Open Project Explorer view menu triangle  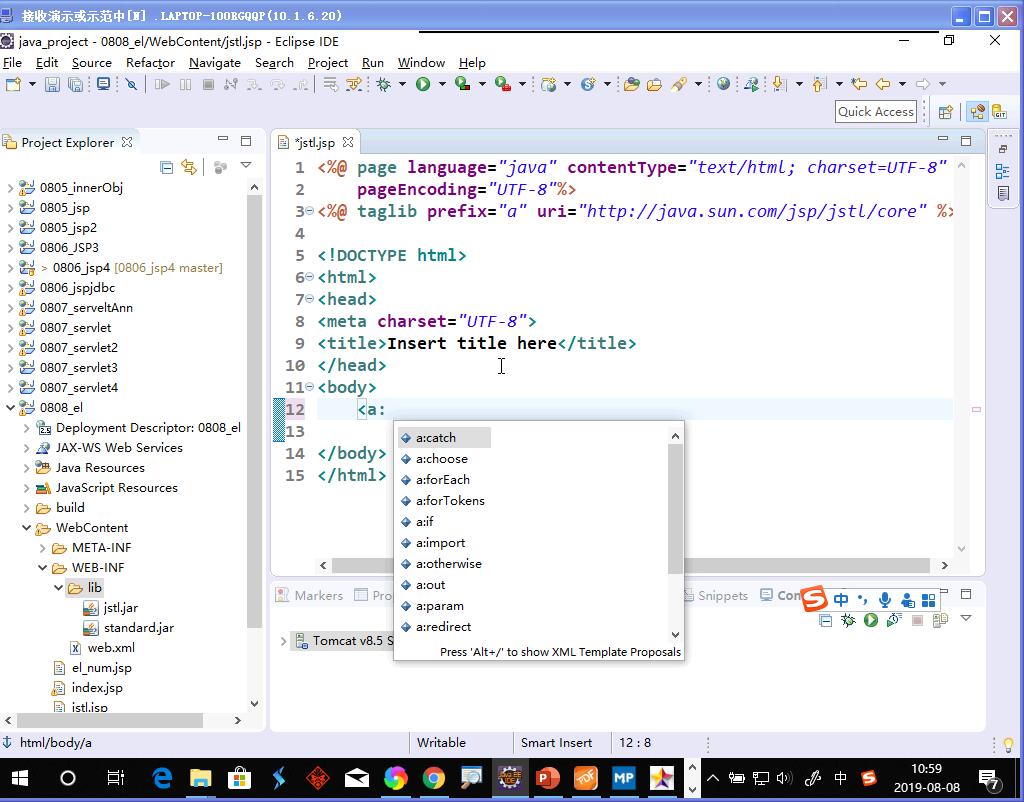pyautogui.click(x=246, y=165)
